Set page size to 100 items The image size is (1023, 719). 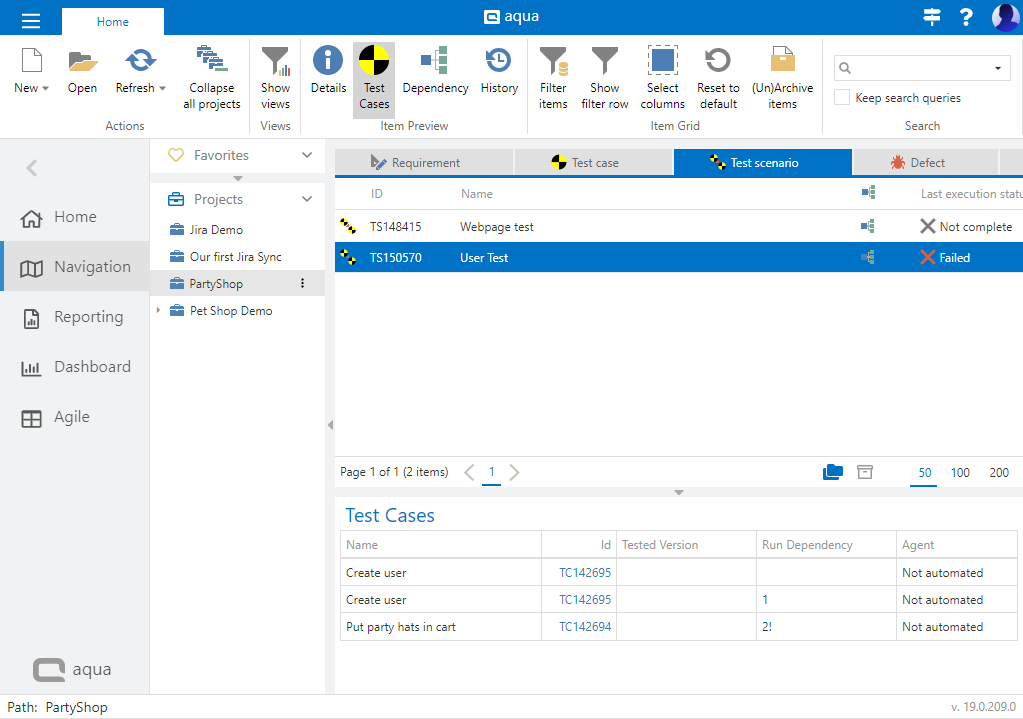pyautogui.click(x=960, y=473)
